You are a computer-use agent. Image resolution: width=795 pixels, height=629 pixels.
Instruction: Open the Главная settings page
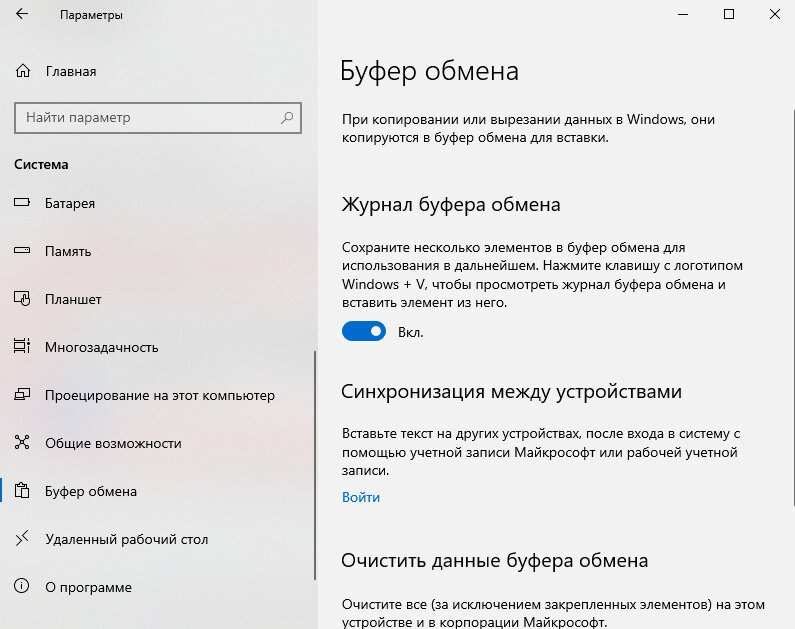coord(71,71)
